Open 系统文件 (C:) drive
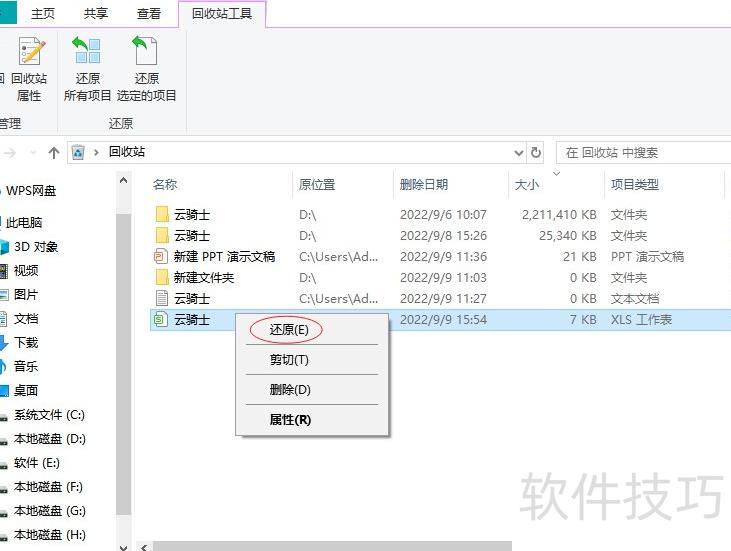Screen dimensions: 731x551 (x=49, y=414)
